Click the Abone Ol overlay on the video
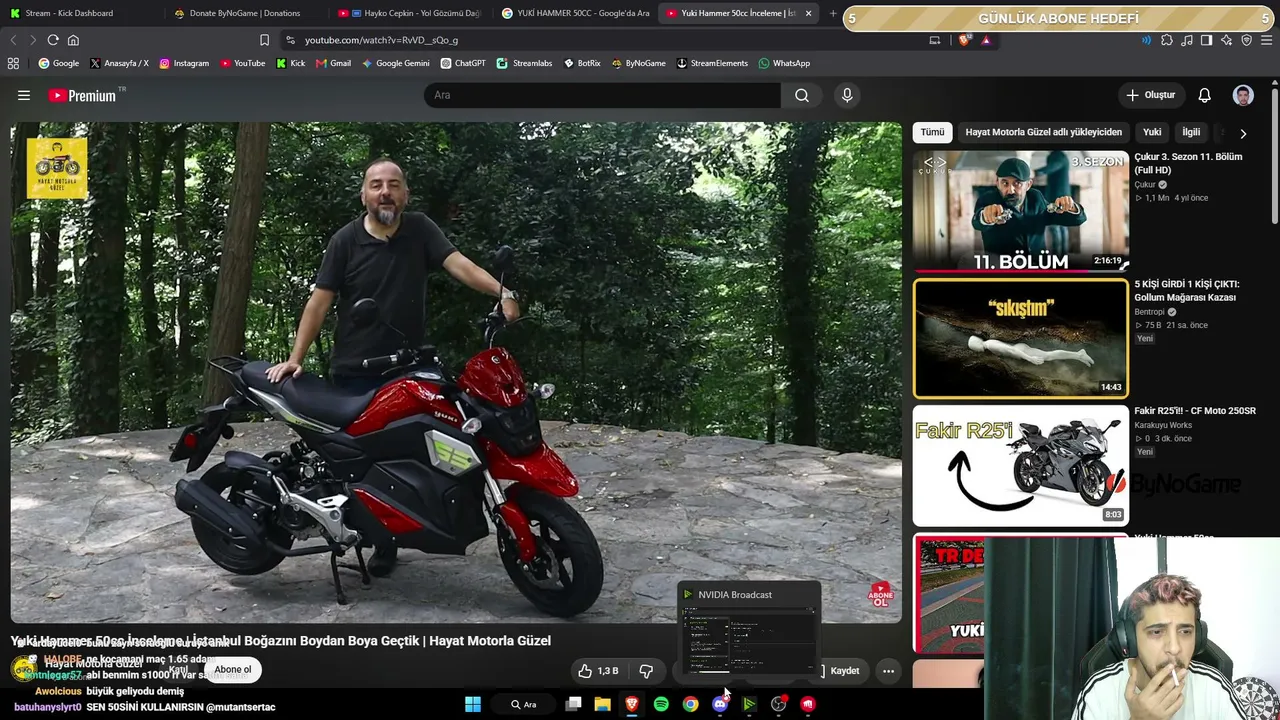 pyautogui.click(x=880, y=596)
